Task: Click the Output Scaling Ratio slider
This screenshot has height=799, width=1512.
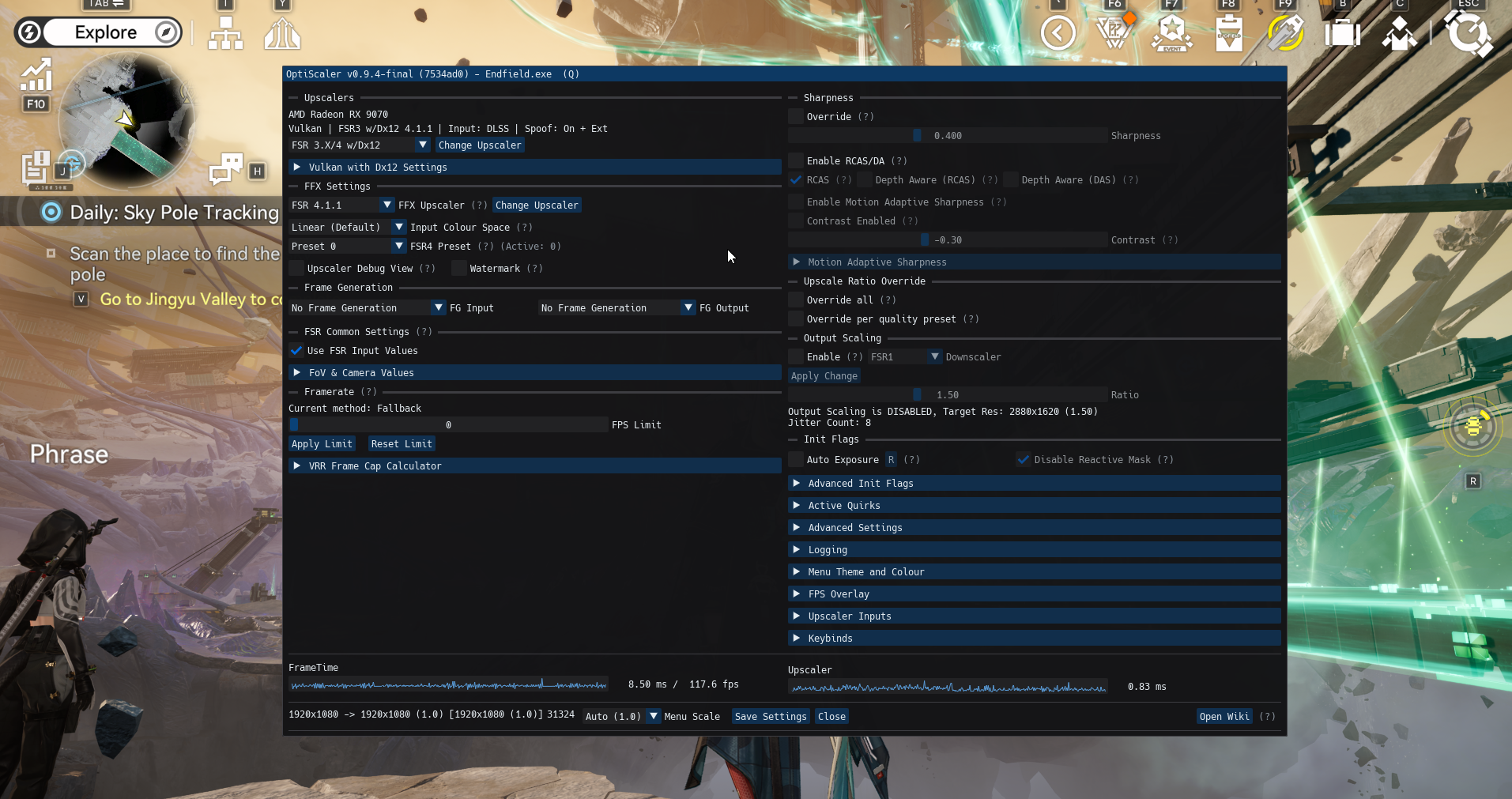Action: (x=948, y=394)
